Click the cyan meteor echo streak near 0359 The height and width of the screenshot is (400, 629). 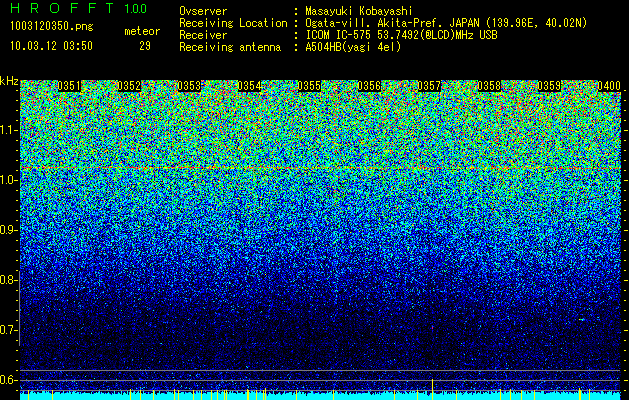(582, 320)
